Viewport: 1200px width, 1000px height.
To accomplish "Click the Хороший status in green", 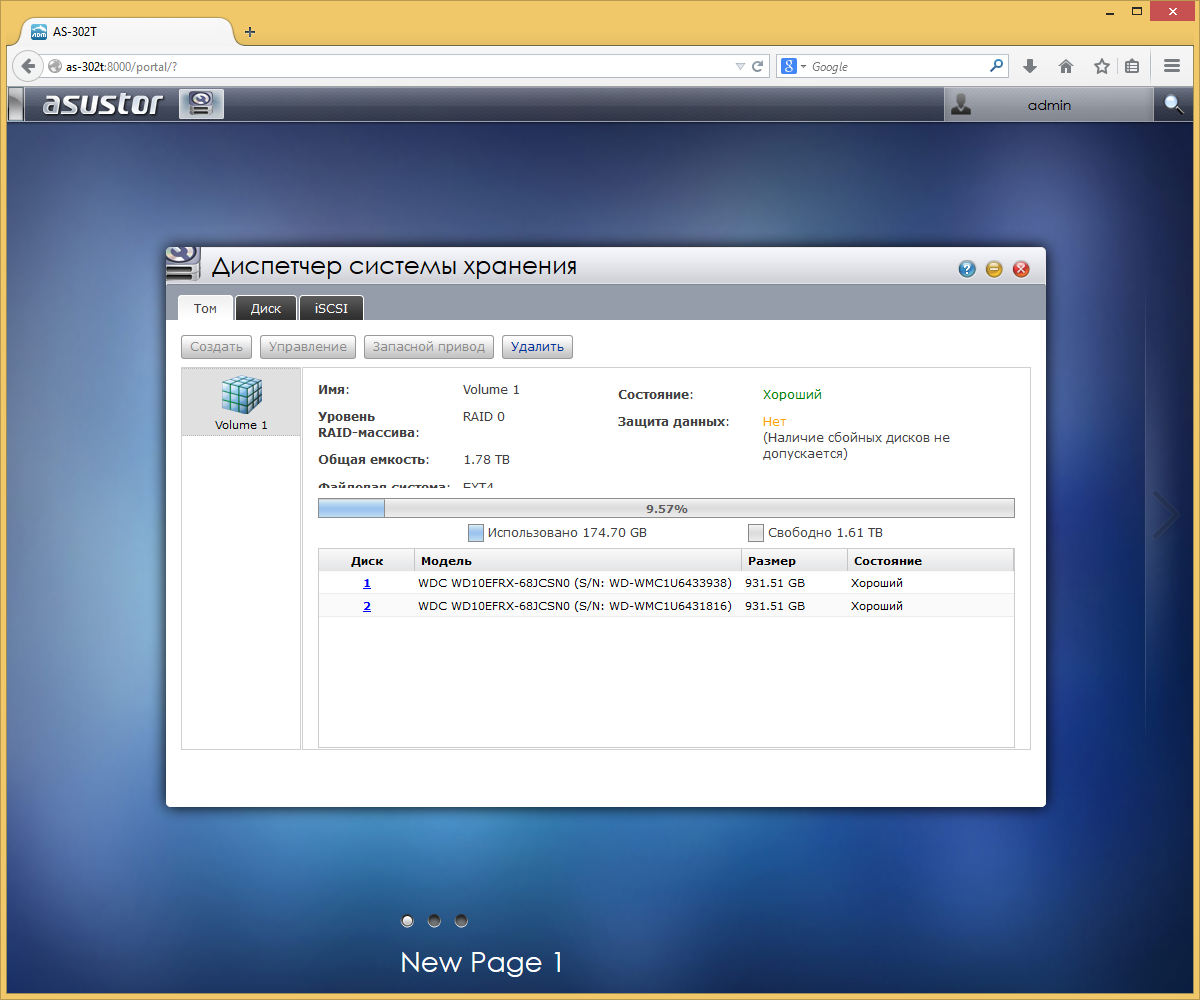I will click(x=792, y=395).
